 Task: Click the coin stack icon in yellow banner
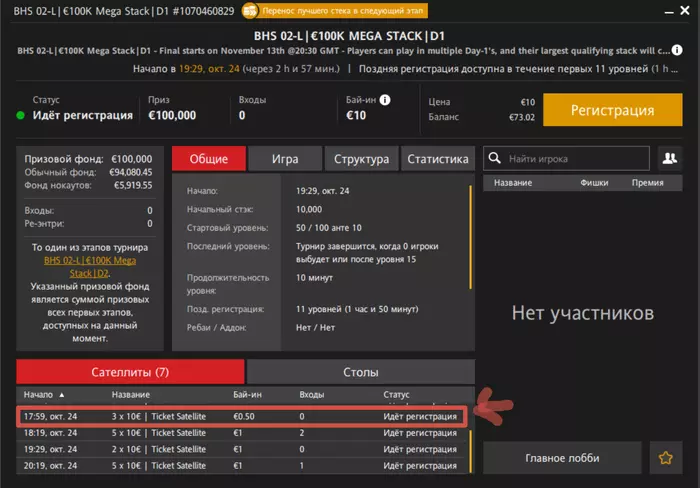pyautogui.click(x=250, y=11)
